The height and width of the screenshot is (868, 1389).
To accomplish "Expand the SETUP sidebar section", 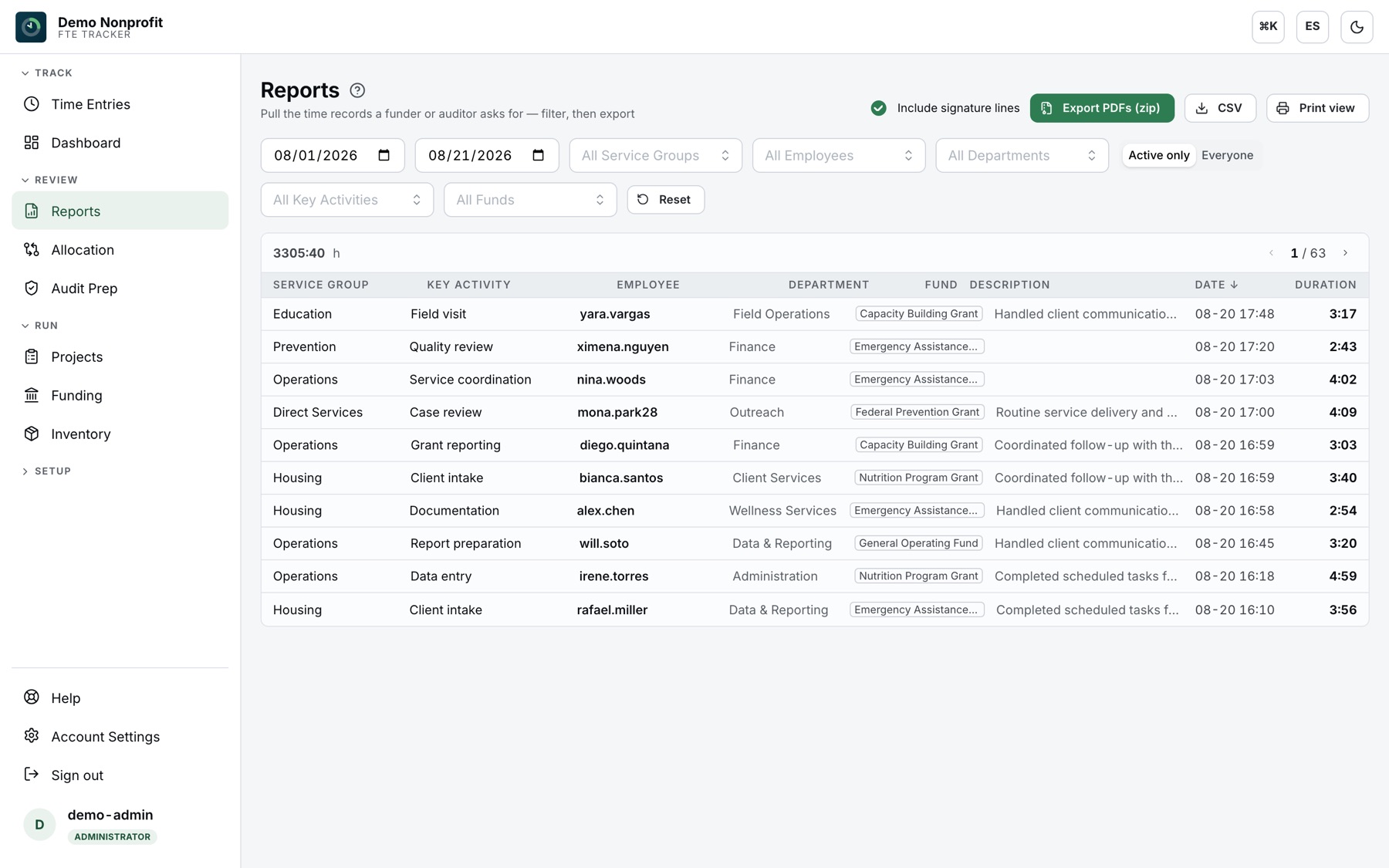I will tap(46, 471).
